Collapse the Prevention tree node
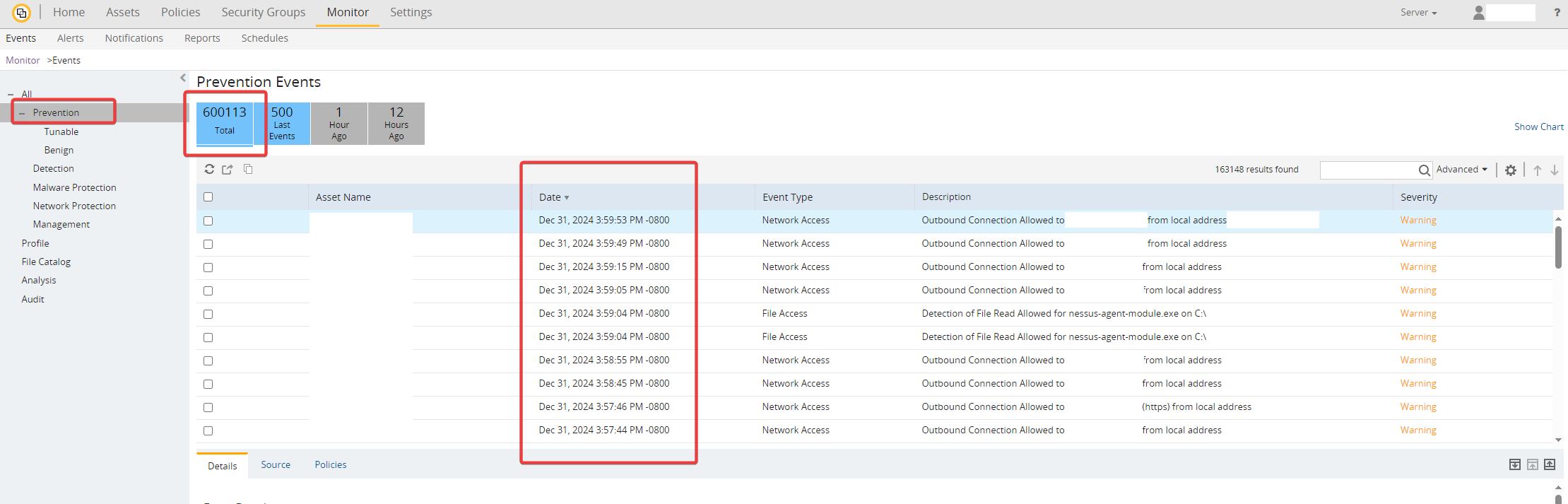Viewport: 1568px width, 504px height. [22, 113]
